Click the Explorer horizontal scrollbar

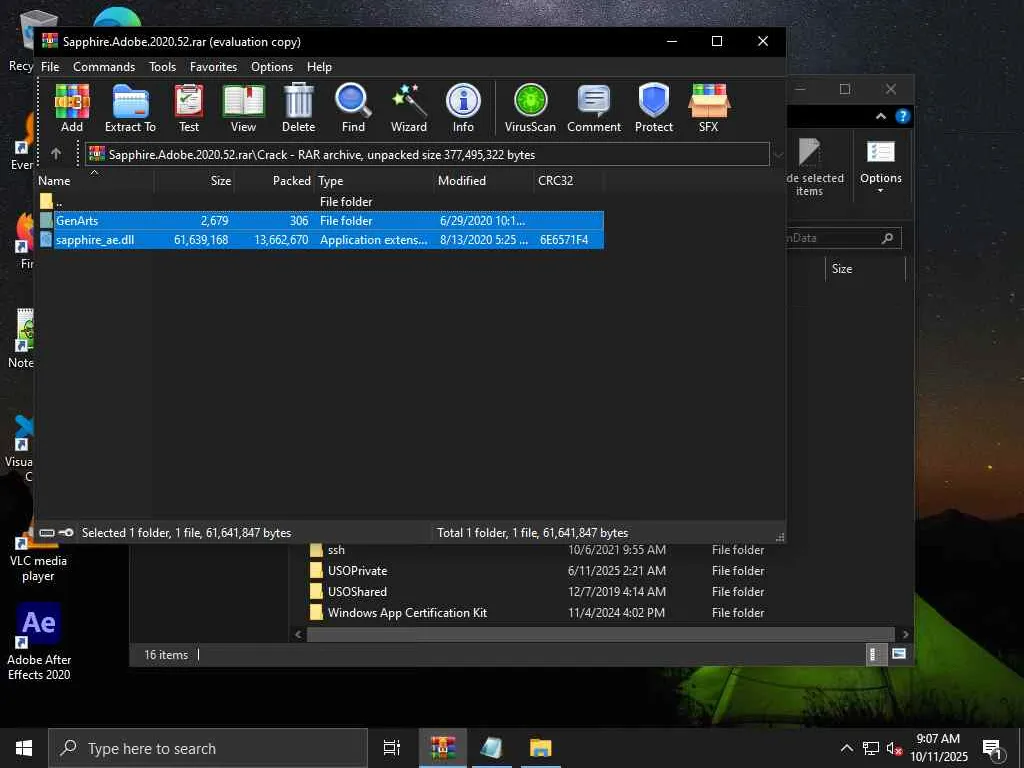pyautogui.click(x=600, y=634)
